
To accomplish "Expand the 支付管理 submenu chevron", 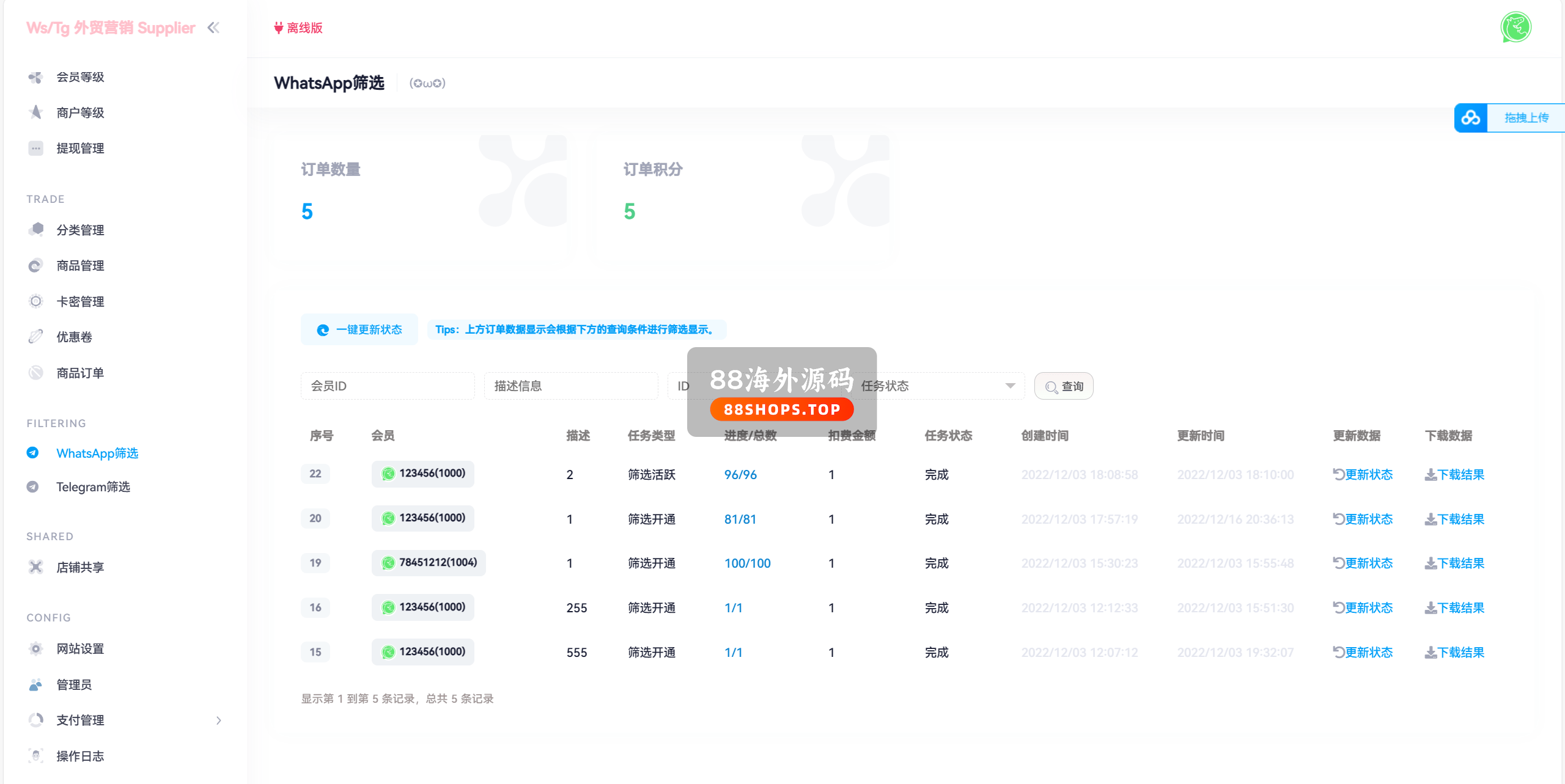I will coord(219,720).
